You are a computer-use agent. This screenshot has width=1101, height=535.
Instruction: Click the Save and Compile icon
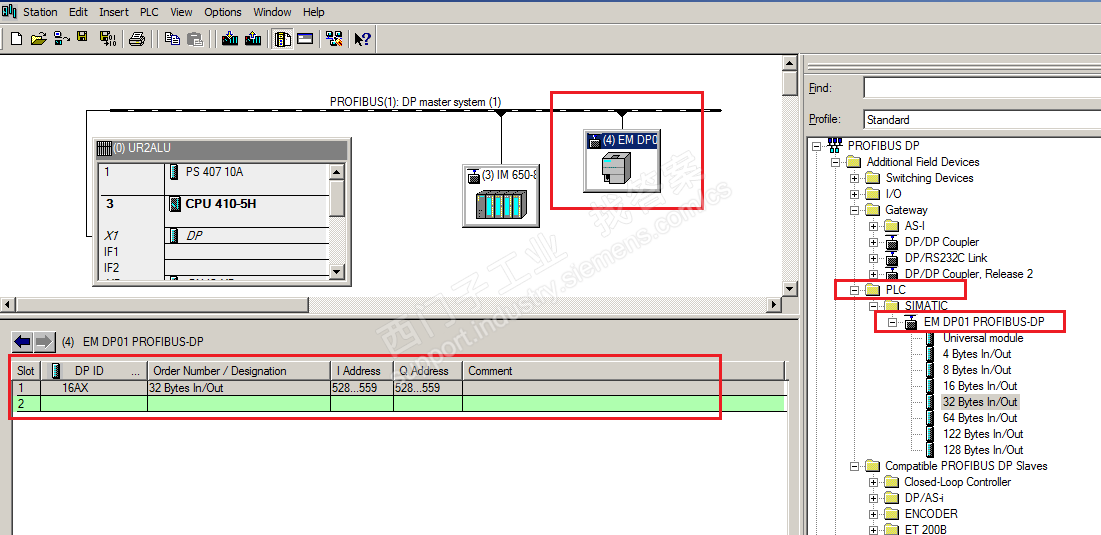107,39
